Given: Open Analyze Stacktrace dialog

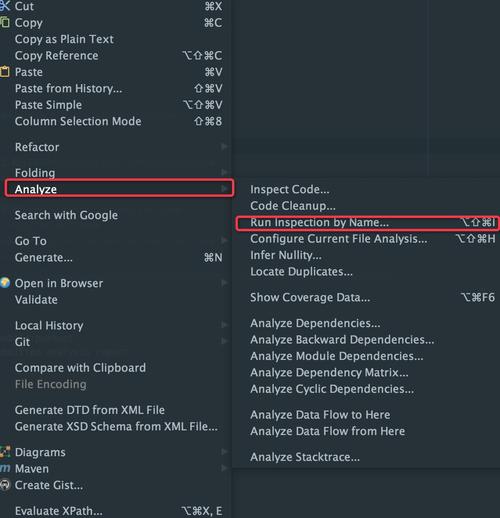Looking at the screenshot, I should coord(305,457).
